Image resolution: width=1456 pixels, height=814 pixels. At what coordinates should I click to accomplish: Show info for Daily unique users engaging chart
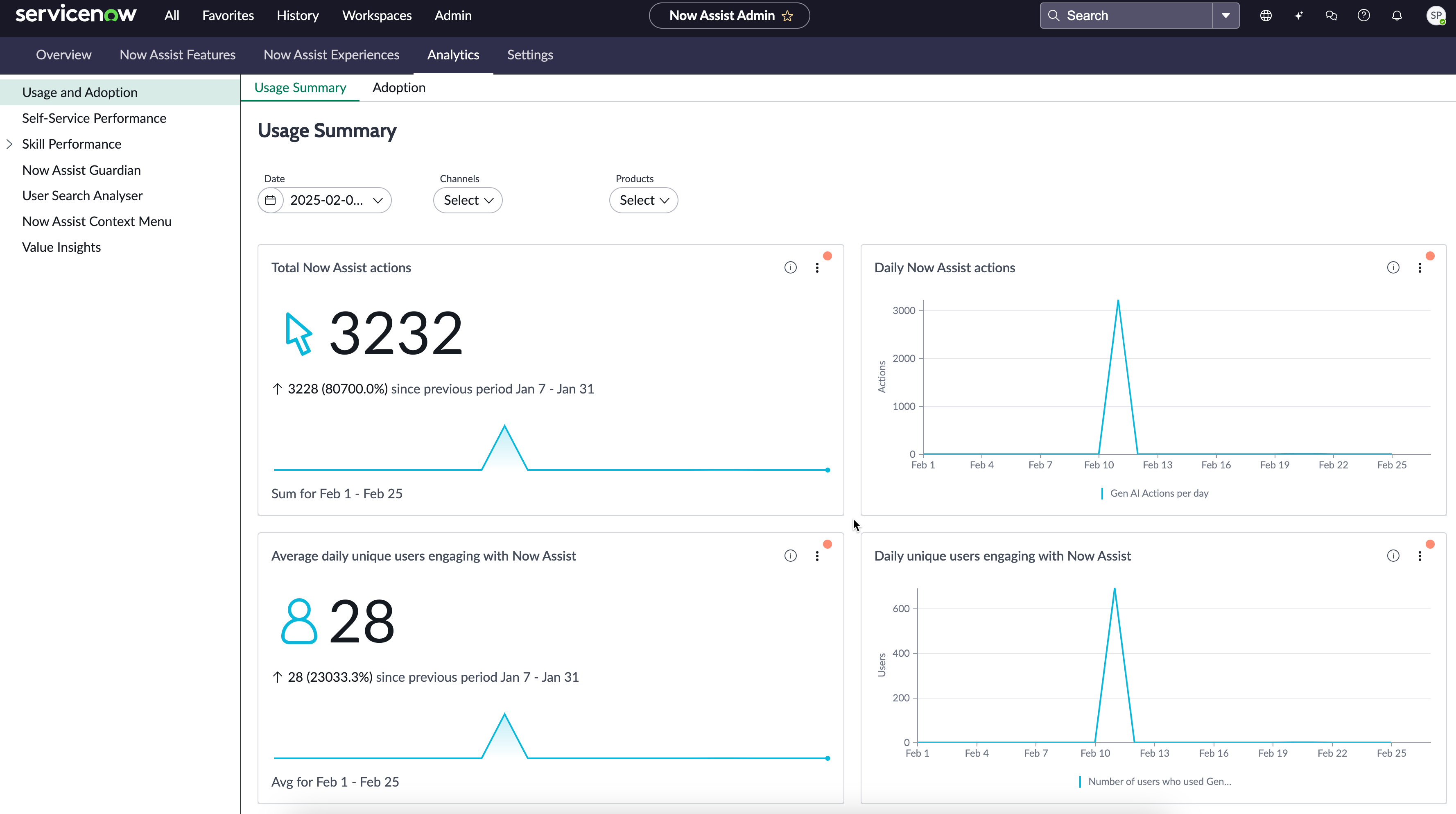1393,556
